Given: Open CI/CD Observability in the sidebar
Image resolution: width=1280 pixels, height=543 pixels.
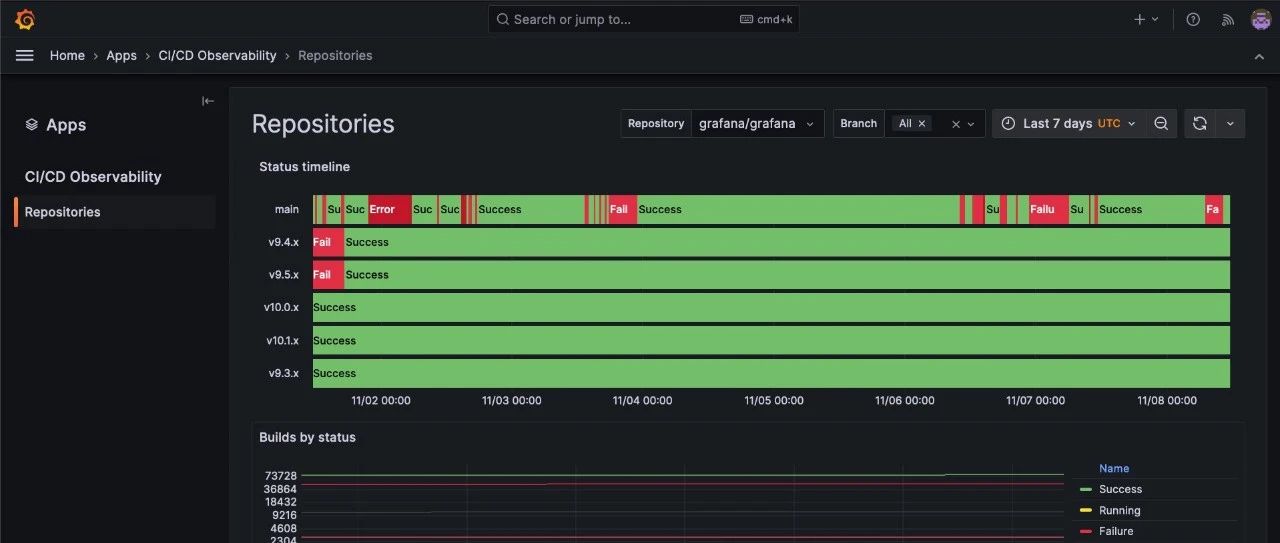Looking at the screenshot, I should (93, 177).
